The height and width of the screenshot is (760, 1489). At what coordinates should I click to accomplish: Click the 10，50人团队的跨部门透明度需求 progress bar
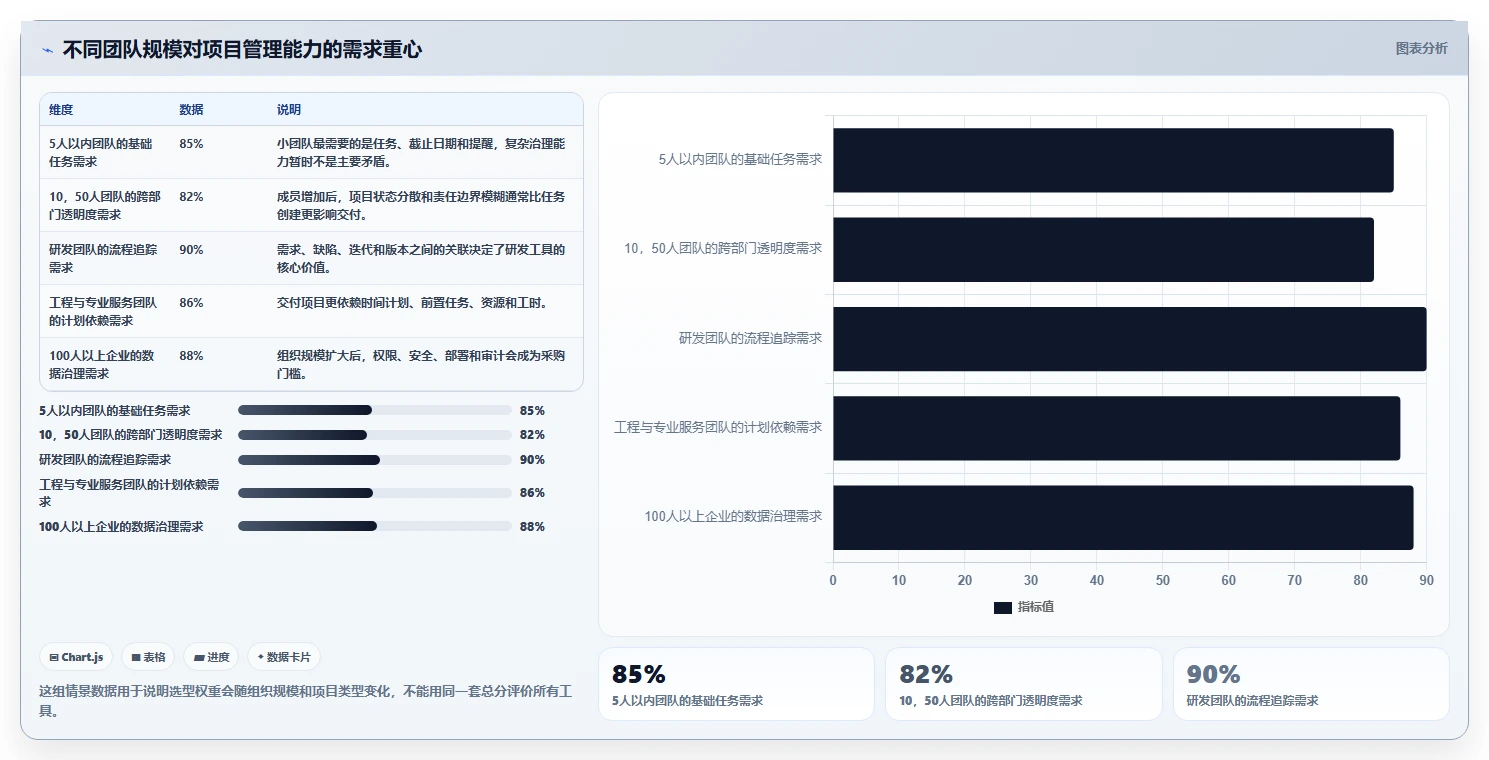pos(375,435)
